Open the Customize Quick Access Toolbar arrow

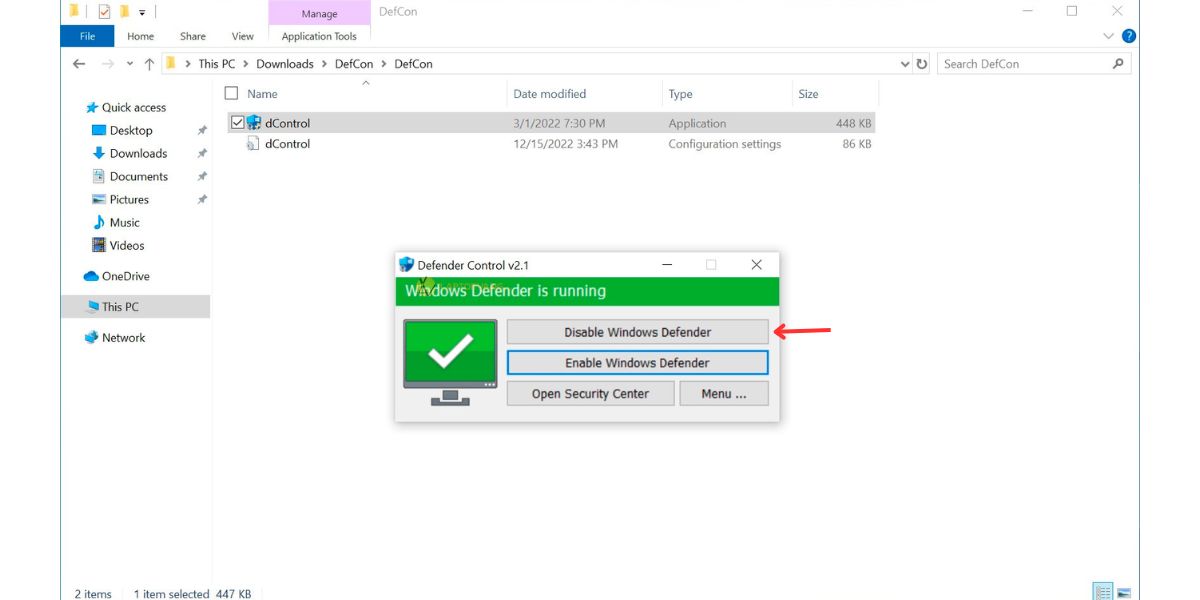tap(142, 12)
